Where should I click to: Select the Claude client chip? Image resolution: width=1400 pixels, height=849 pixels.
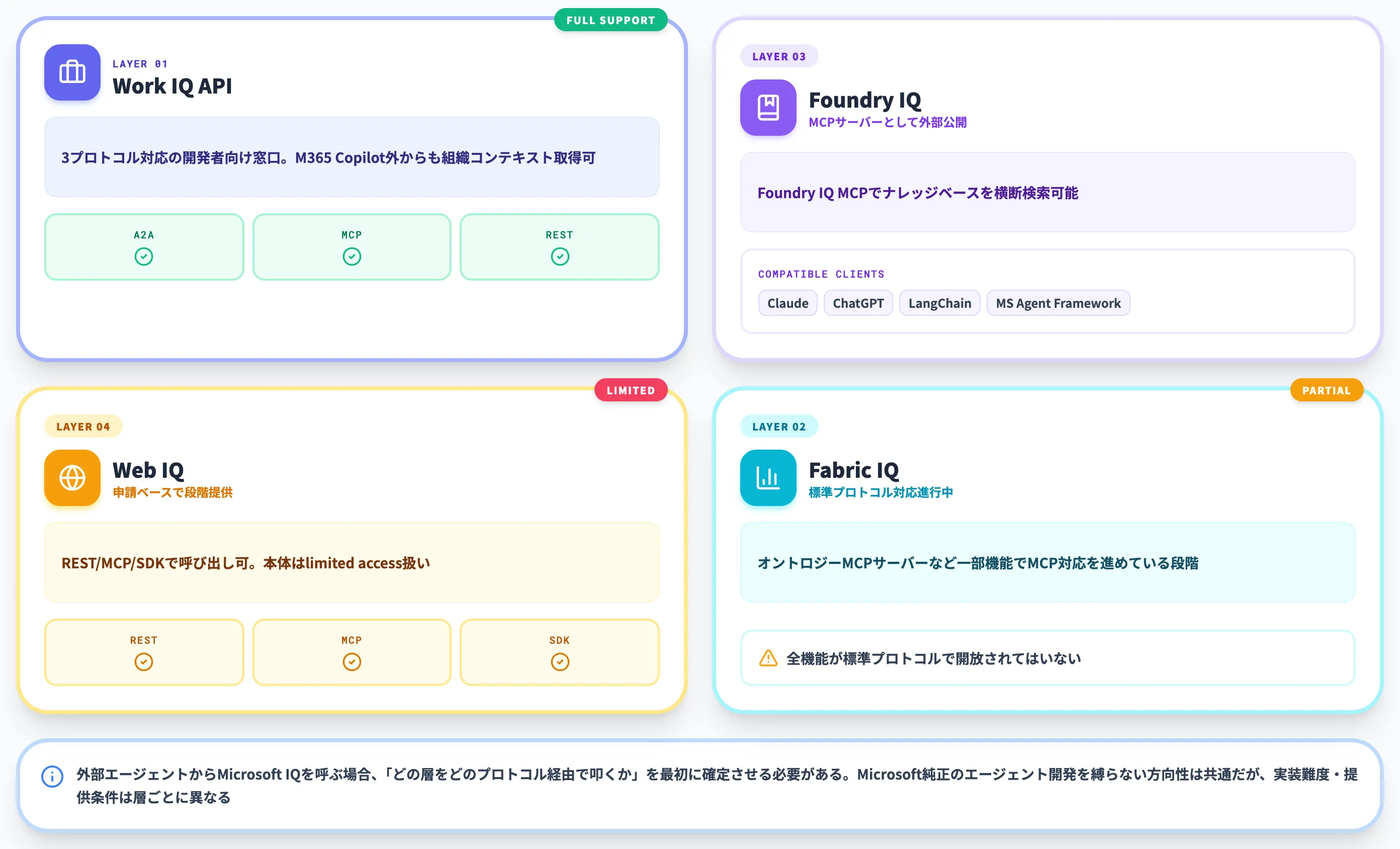787,303
